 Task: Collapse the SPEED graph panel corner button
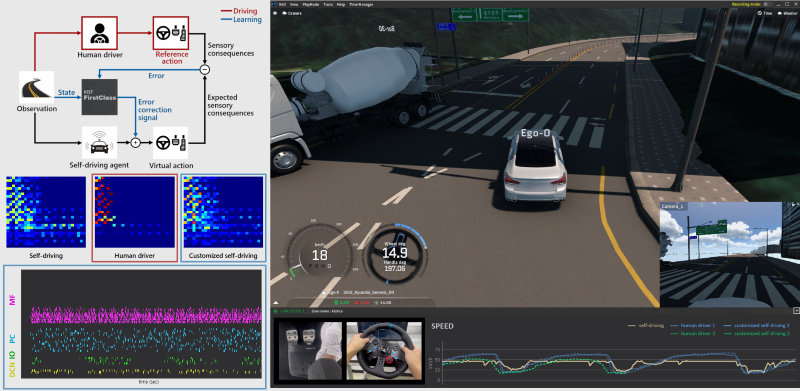(796, 310)
